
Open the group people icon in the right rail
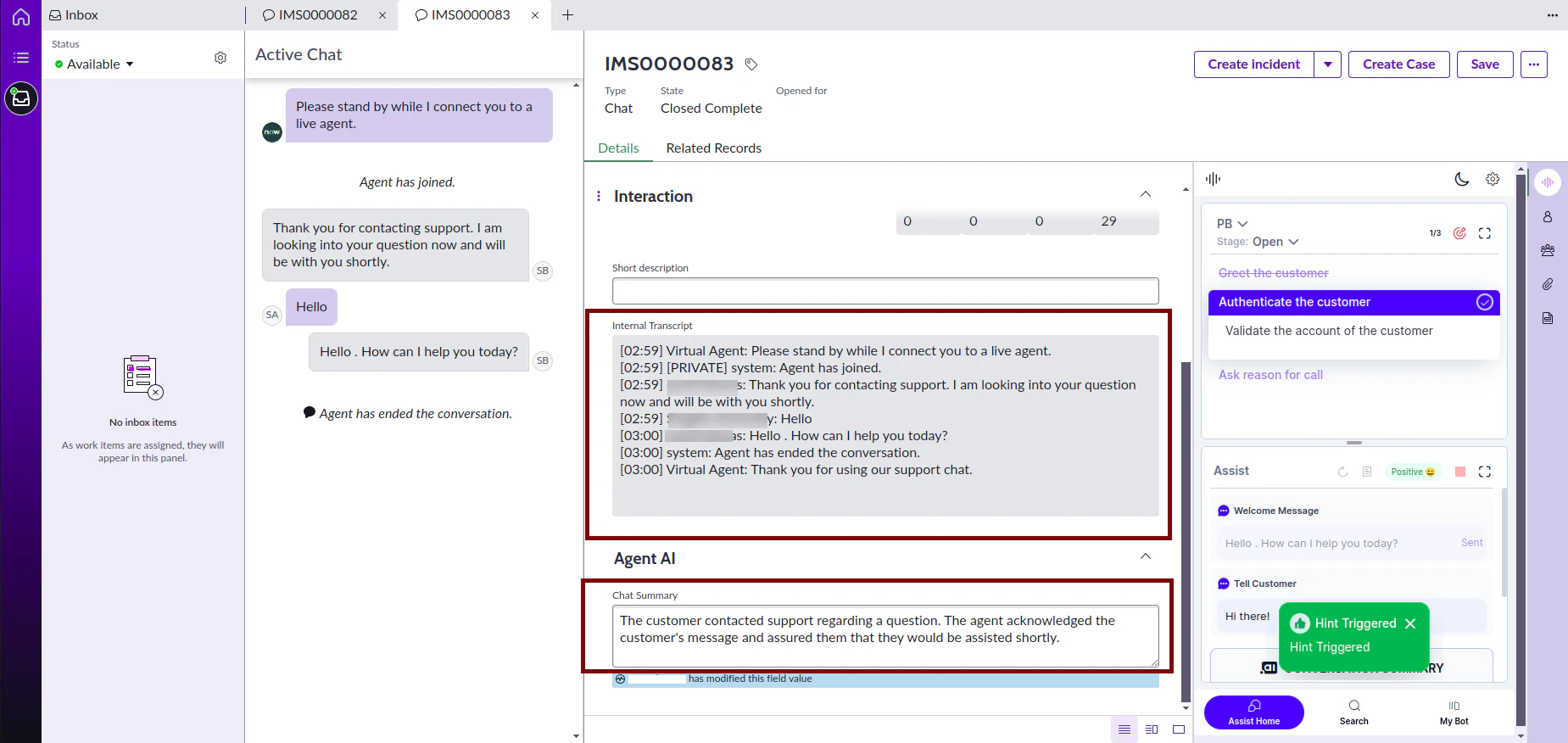1548,250
